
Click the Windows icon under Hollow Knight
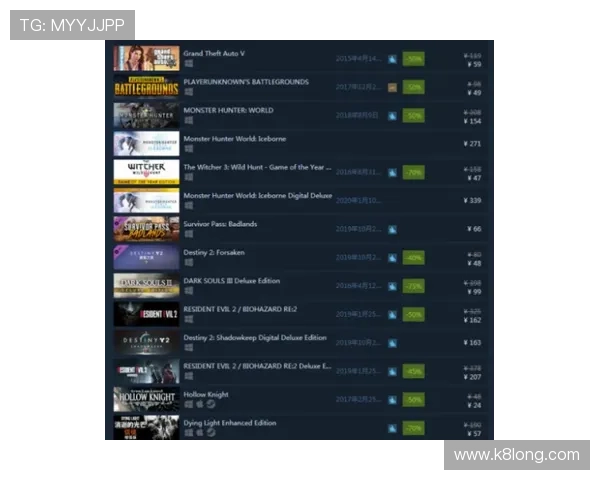pos(188,405)
